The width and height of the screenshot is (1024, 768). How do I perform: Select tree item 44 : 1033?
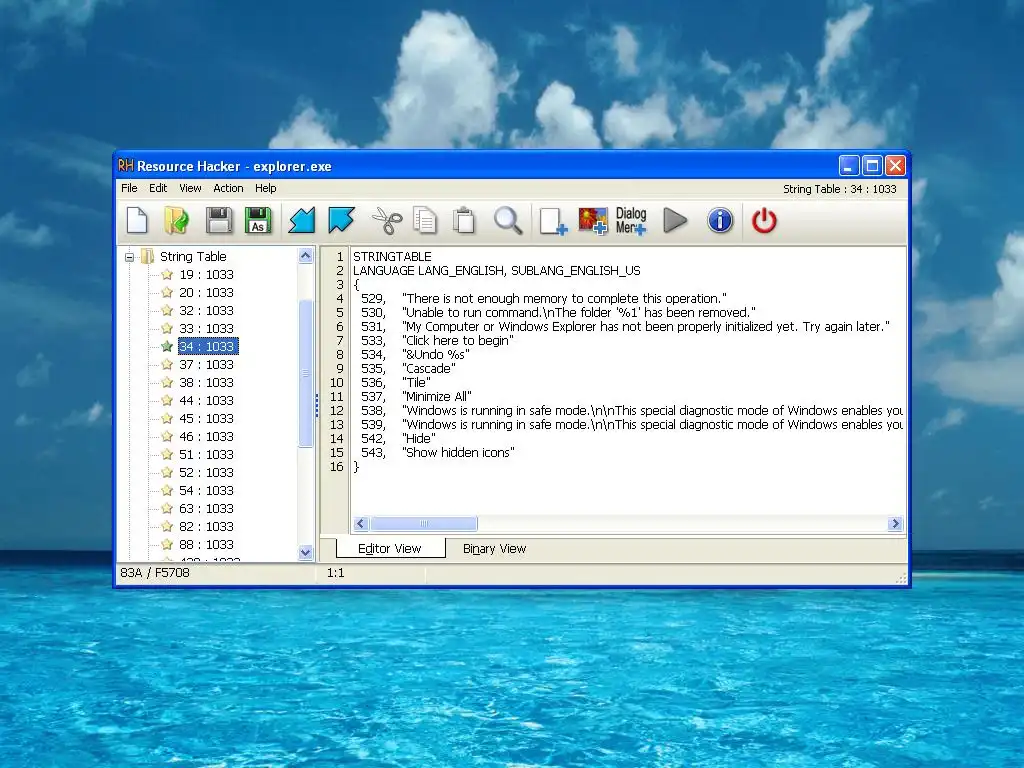(206, 400)
